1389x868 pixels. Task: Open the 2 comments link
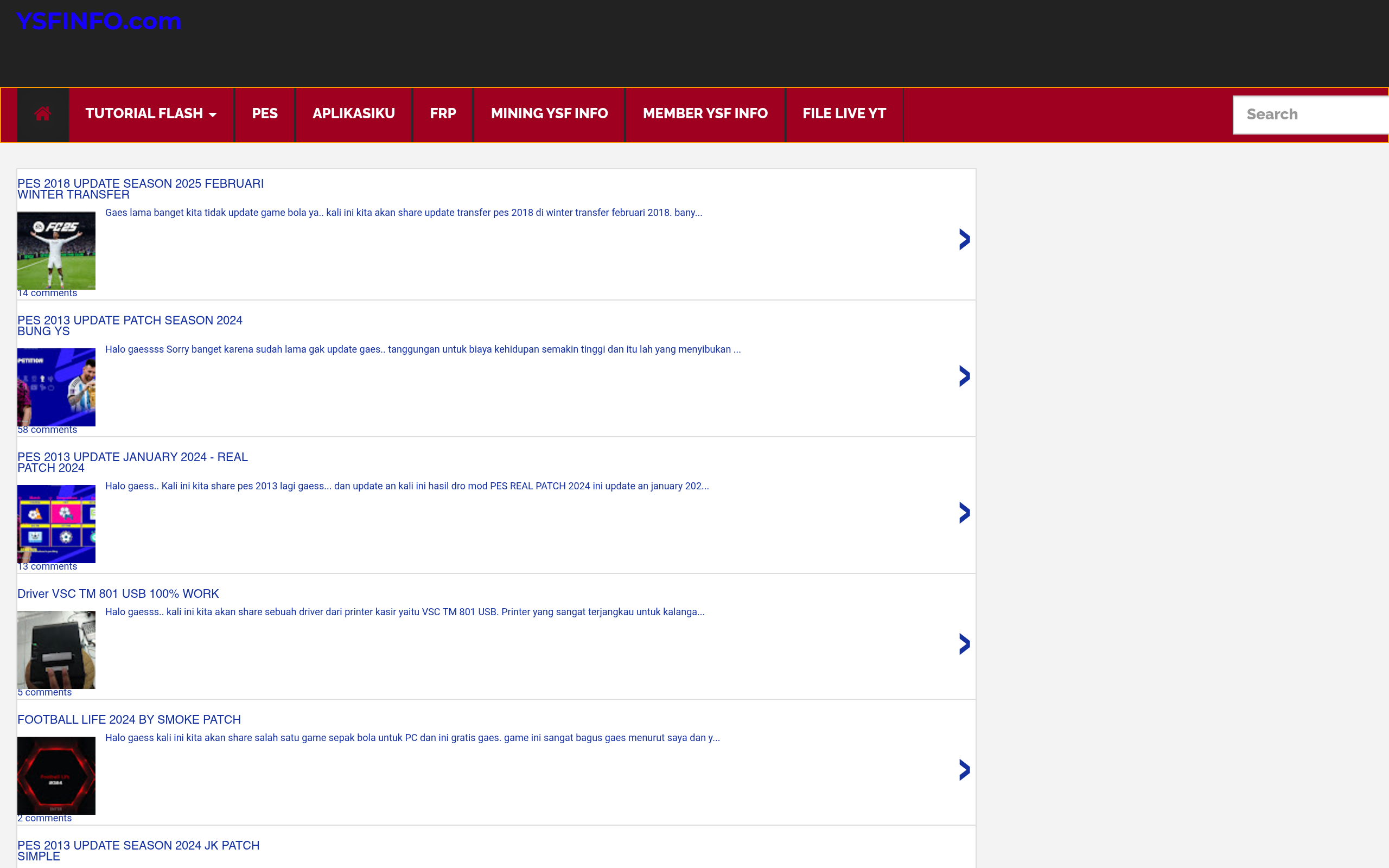pos(44,818)
